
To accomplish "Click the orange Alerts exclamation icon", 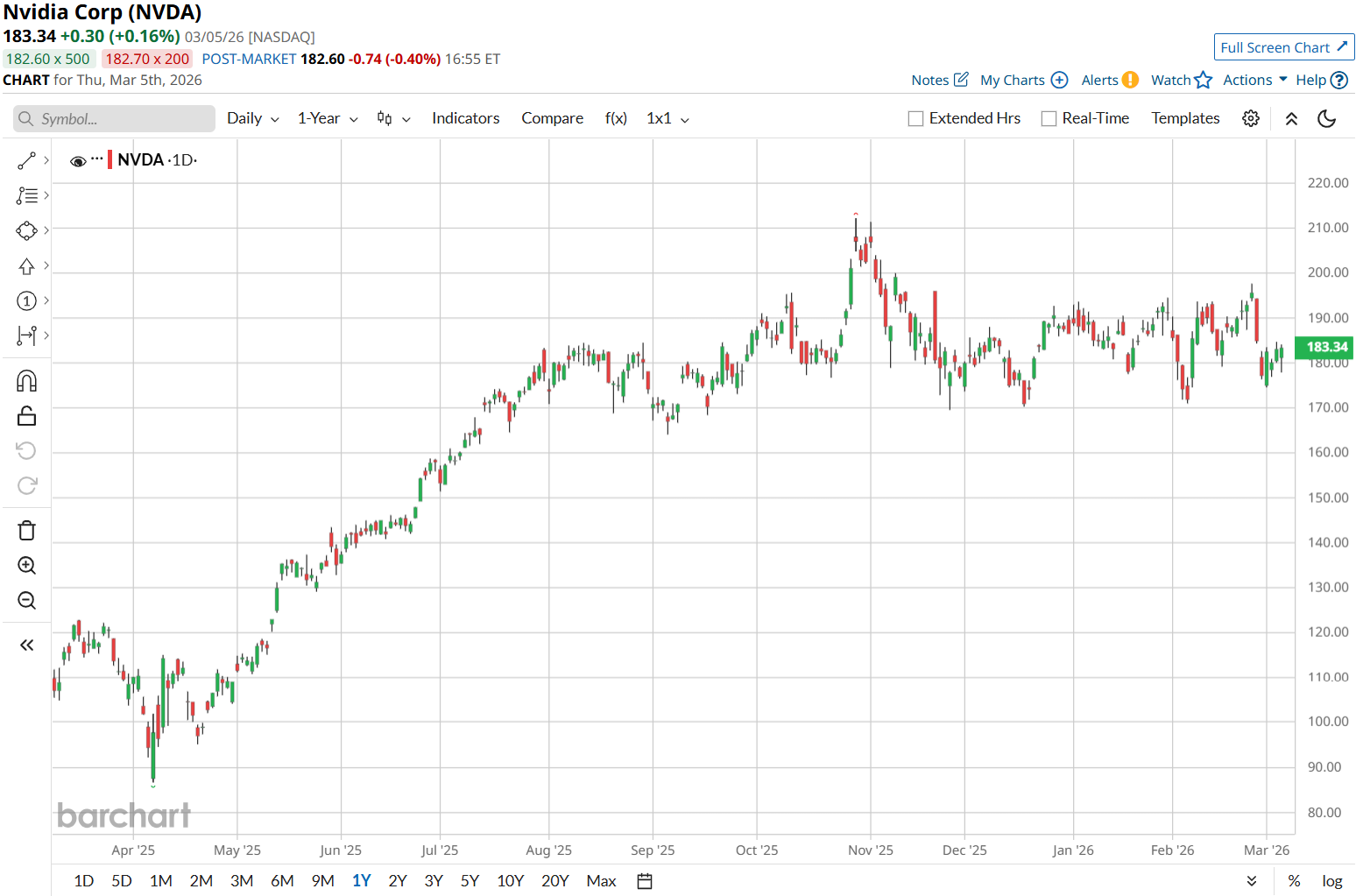I will (1130, 80).
